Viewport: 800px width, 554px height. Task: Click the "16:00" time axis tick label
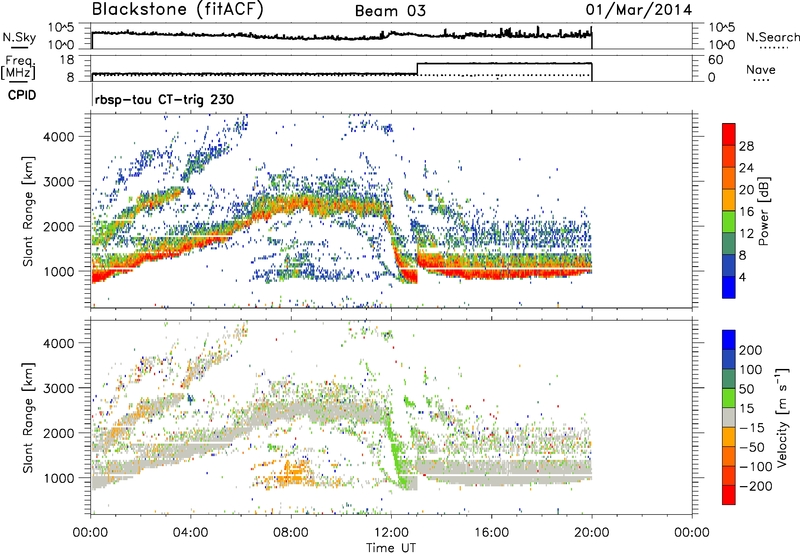(491, 533)
